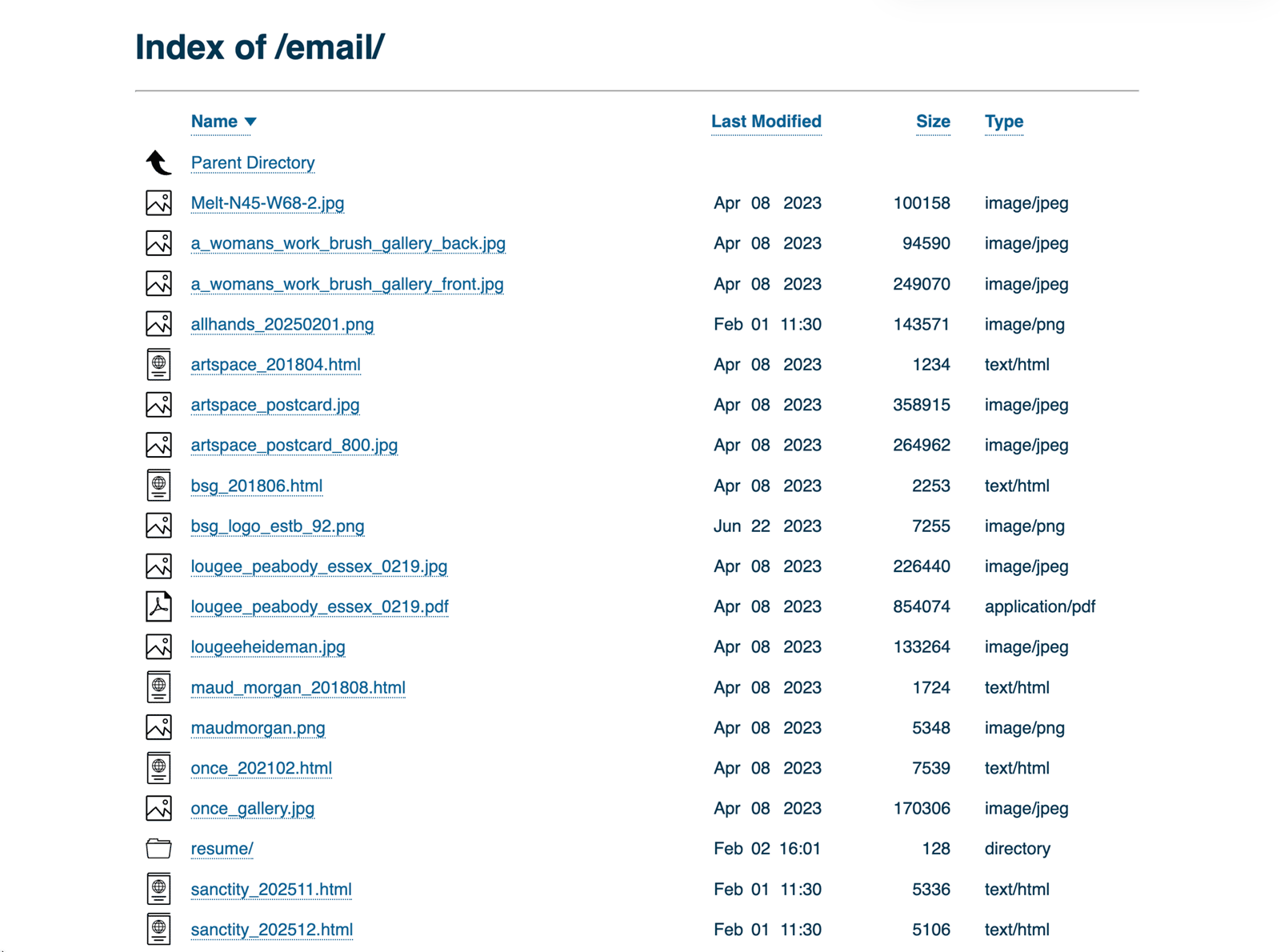Sort the listing by Size

point(933,122)
